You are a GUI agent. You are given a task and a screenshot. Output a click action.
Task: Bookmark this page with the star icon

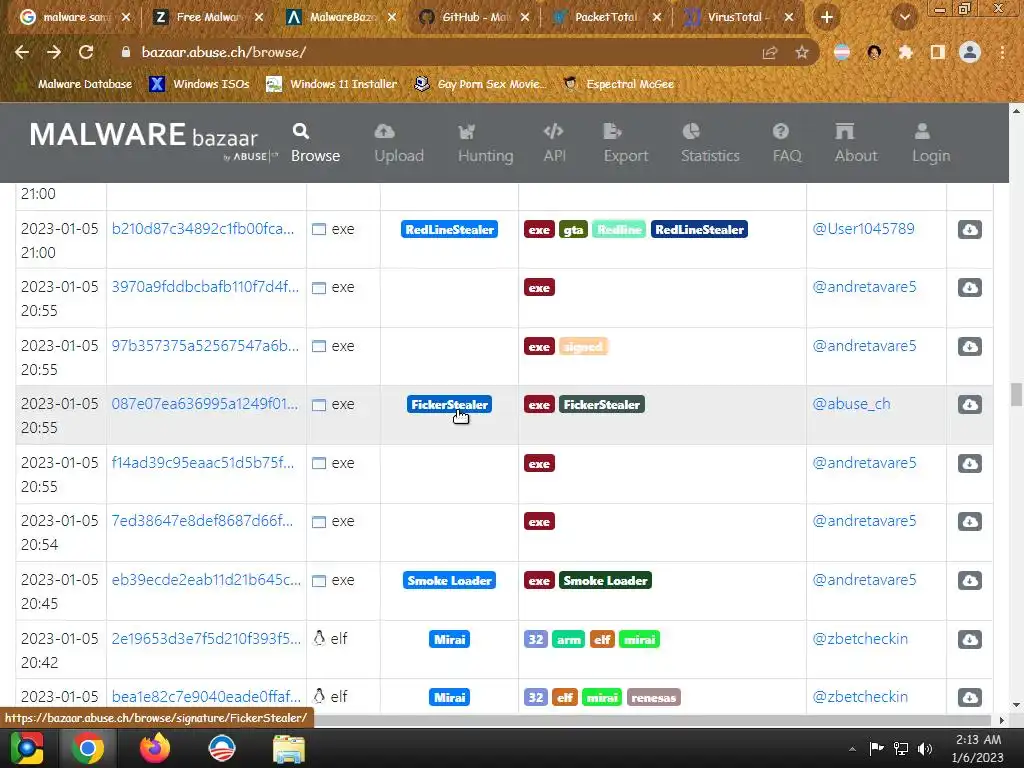coord(802,52)
